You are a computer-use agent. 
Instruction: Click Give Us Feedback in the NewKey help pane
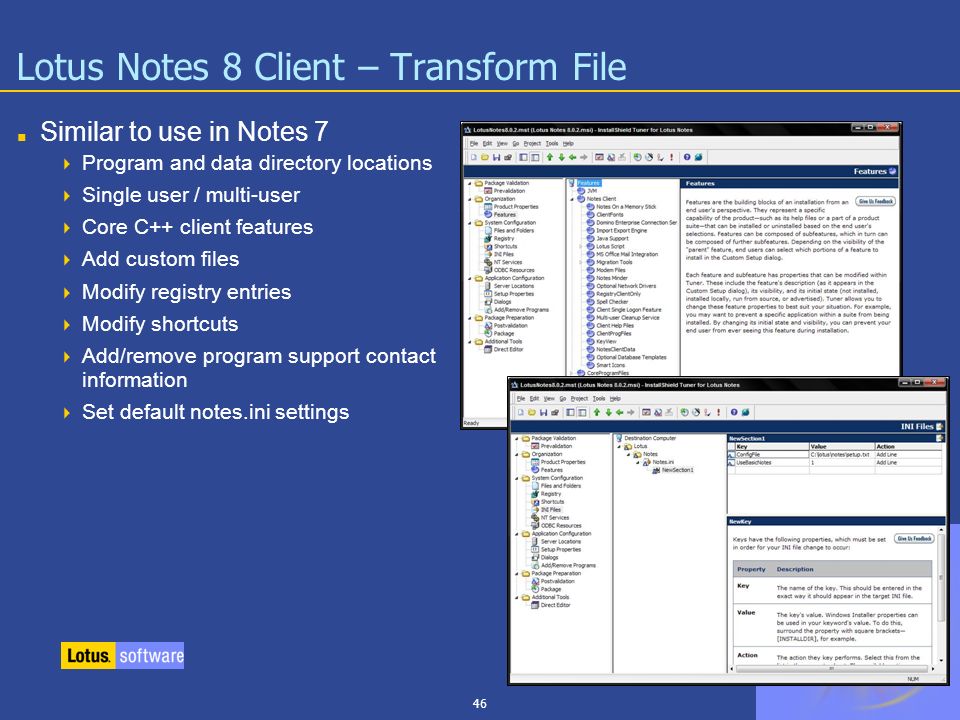914,539
